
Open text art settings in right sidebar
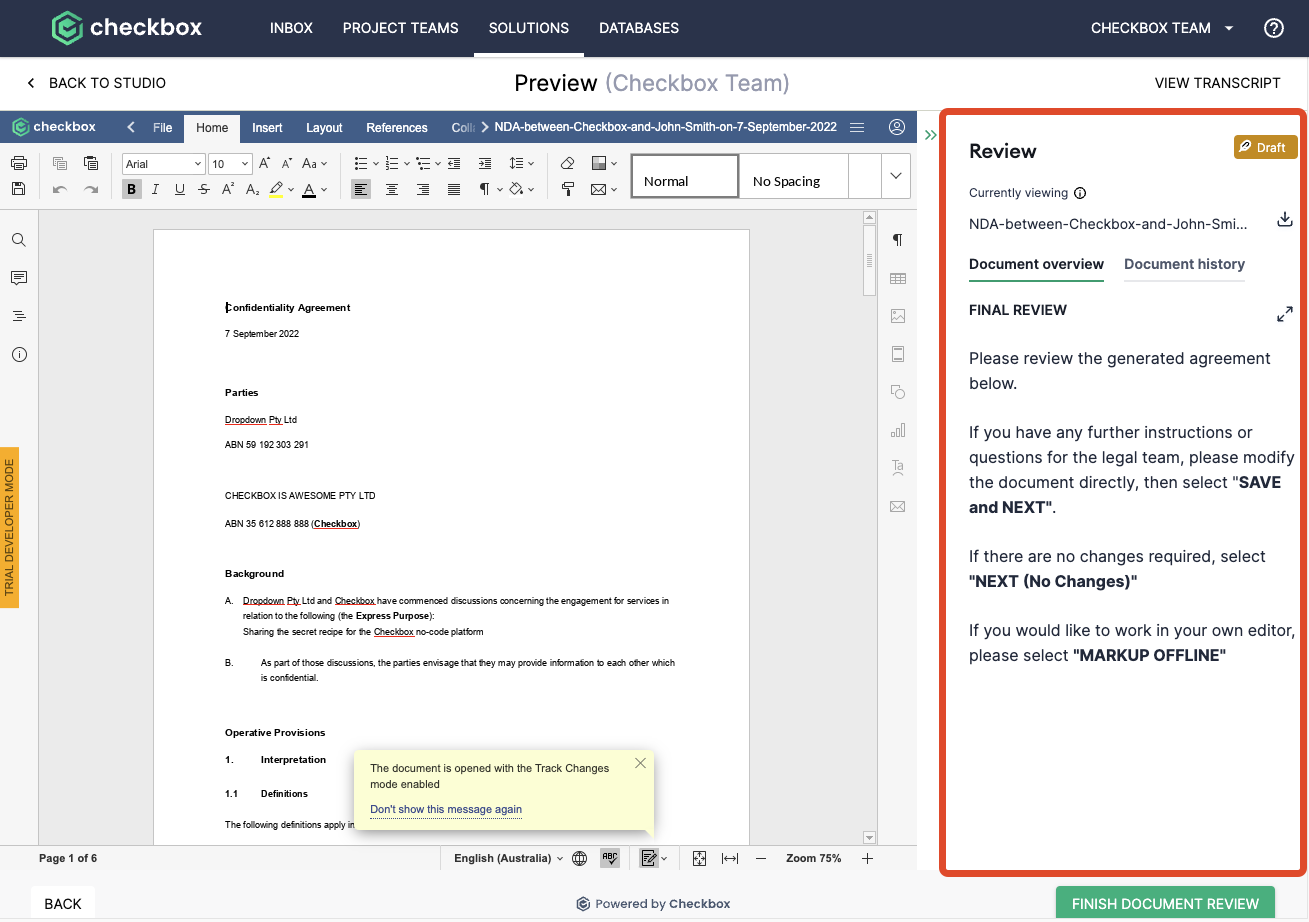[x=897, y=468]
